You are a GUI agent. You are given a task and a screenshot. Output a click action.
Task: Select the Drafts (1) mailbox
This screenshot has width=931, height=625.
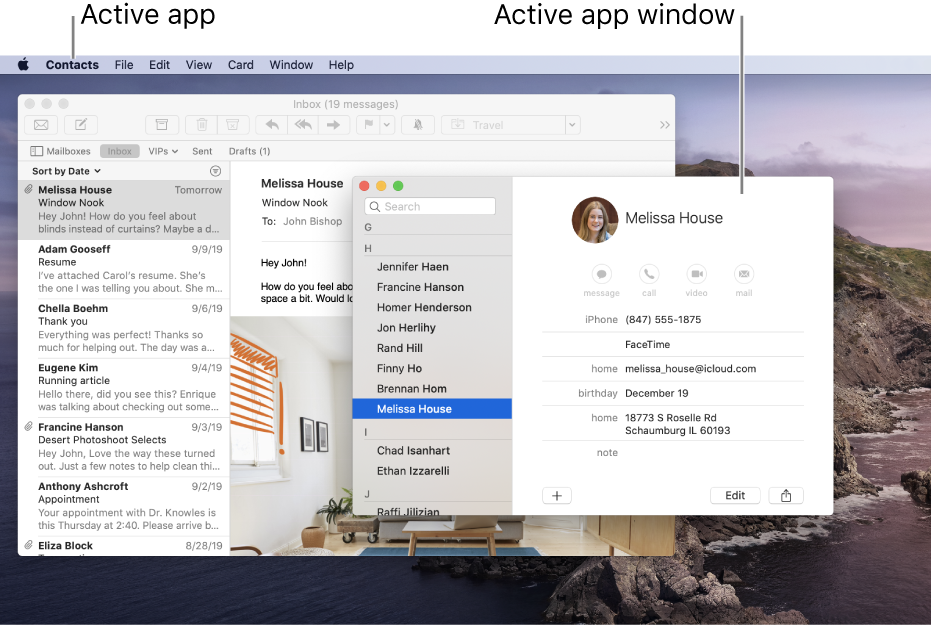[249, 151]
